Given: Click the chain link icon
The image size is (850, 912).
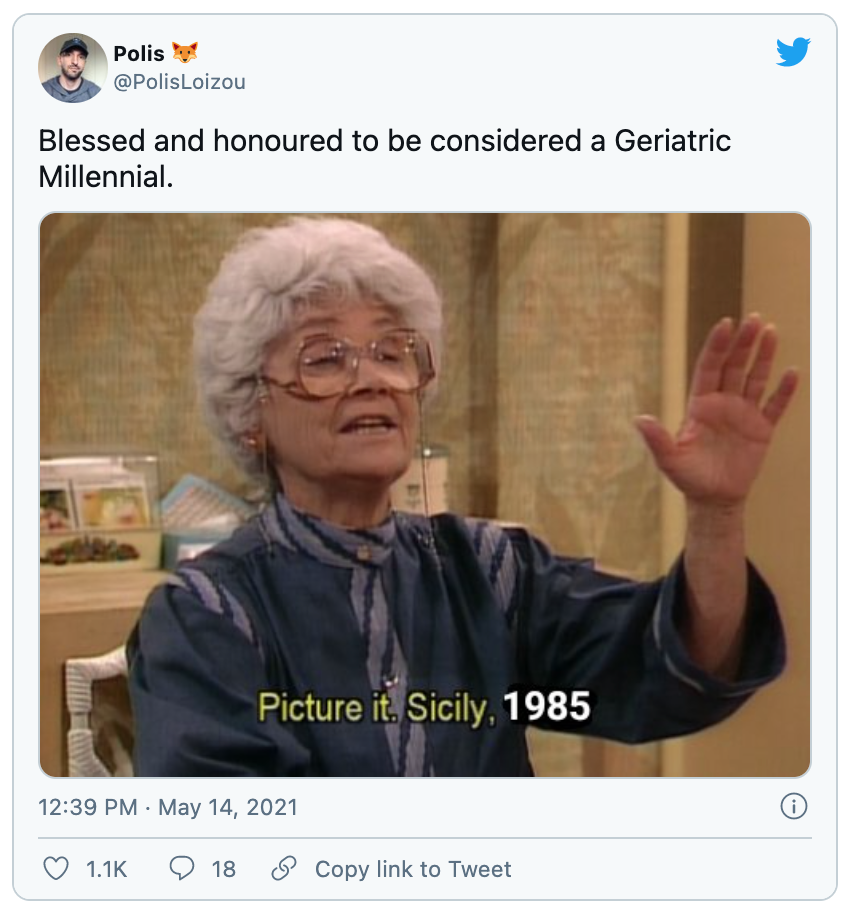Looking at the screenshot, I should [x=284, y=868].
